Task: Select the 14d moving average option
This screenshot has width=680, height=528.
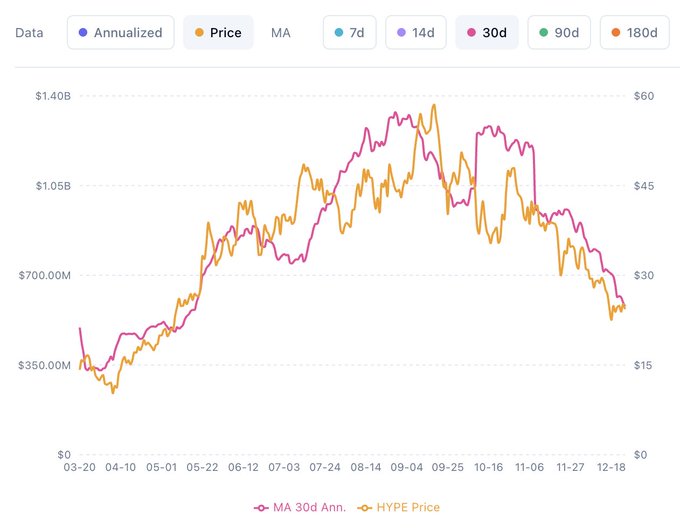Action: click(414, 32)
